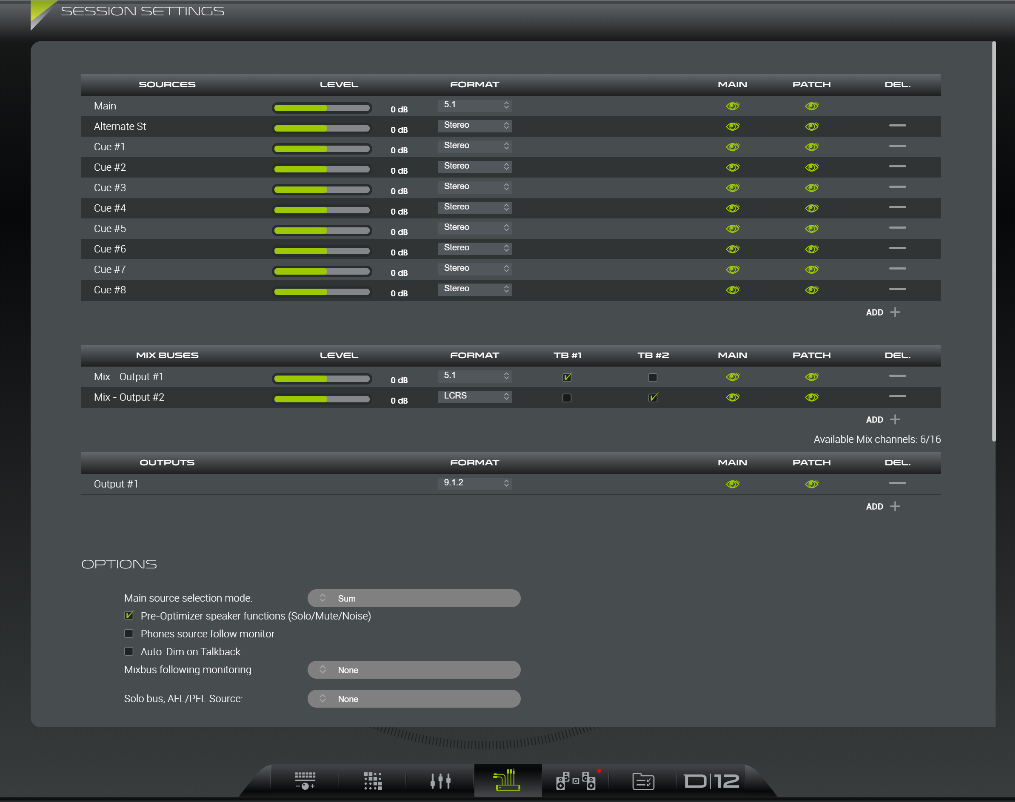The height and width of the screenshot is (802, 1015).
Task: Delete the Alternate St source
Action: click(897, 126)
